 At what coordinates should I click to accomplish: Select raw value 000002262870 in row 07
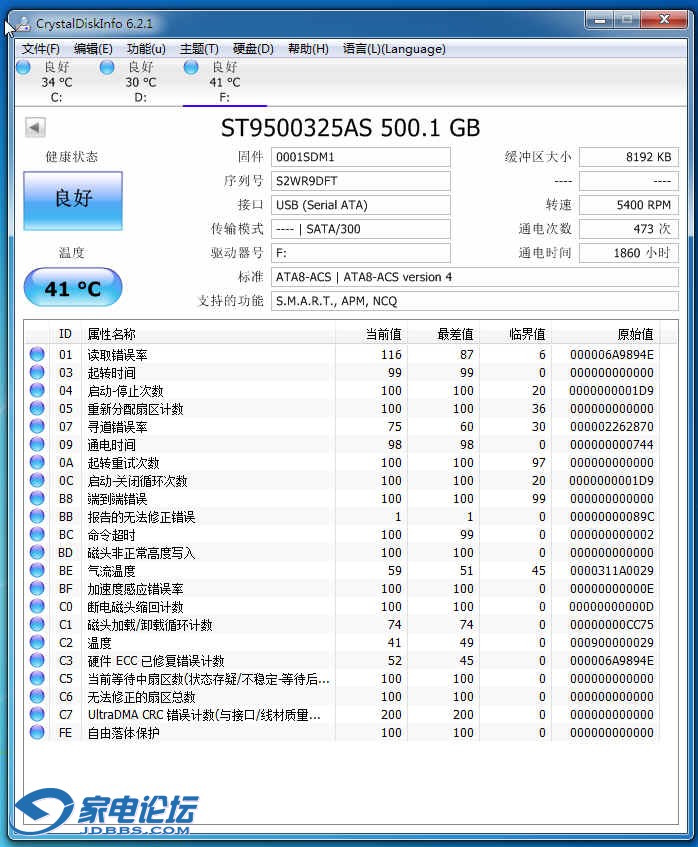pyautogui.click(x=612, y=427)
